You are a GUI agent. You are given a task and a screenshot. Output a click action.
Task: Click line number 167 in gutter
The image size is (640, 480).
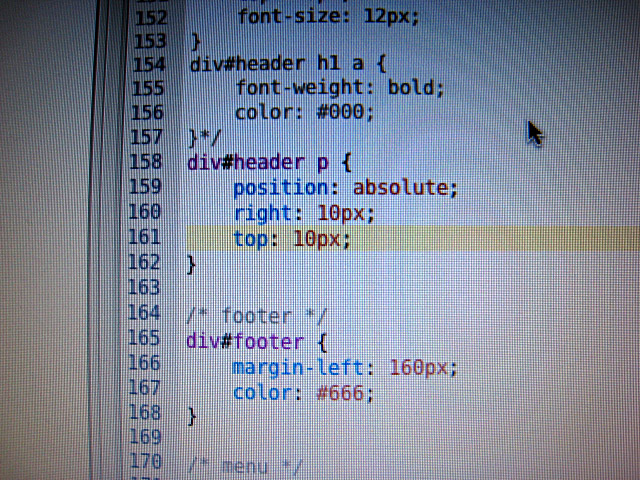[x=144, y=388]
